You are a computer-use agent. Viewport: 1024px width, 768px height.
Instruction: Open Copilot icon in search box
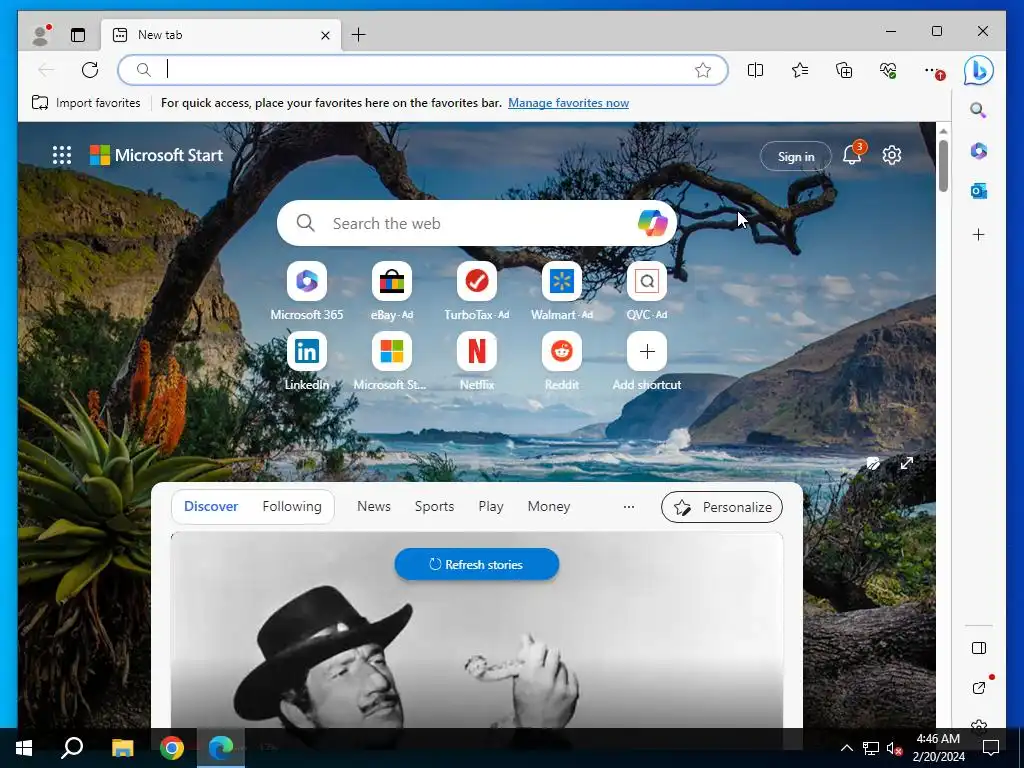[652, 223]
